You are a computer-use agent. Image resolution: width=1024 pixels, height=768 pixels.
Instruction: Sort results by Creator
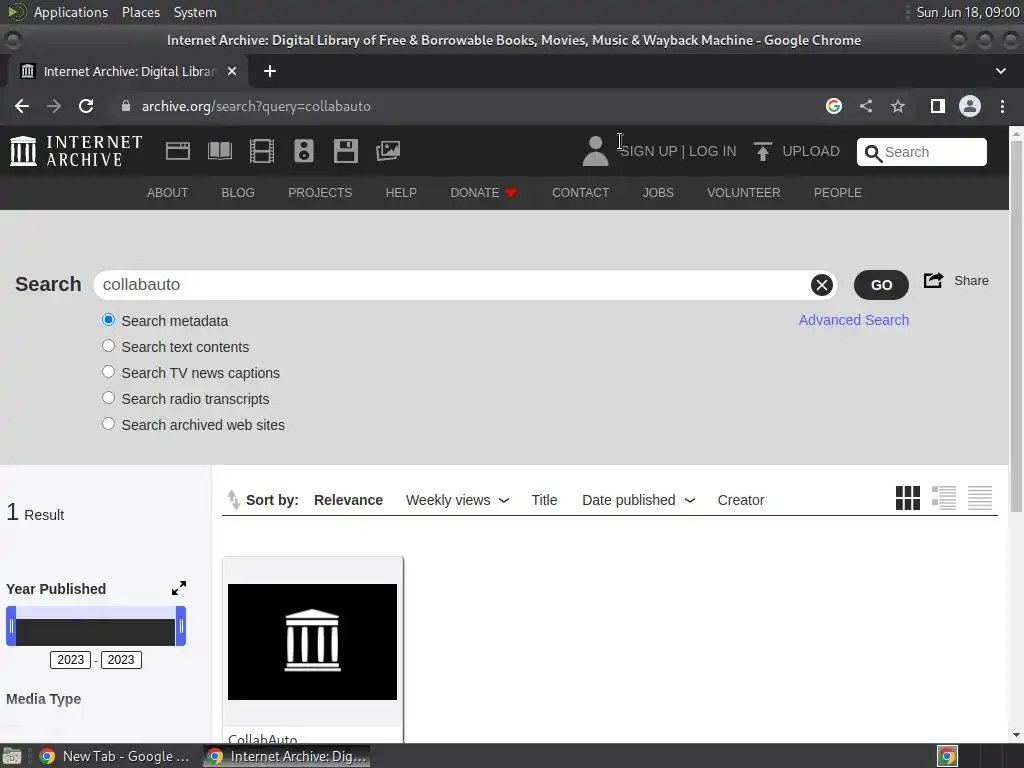coord(741,500)
